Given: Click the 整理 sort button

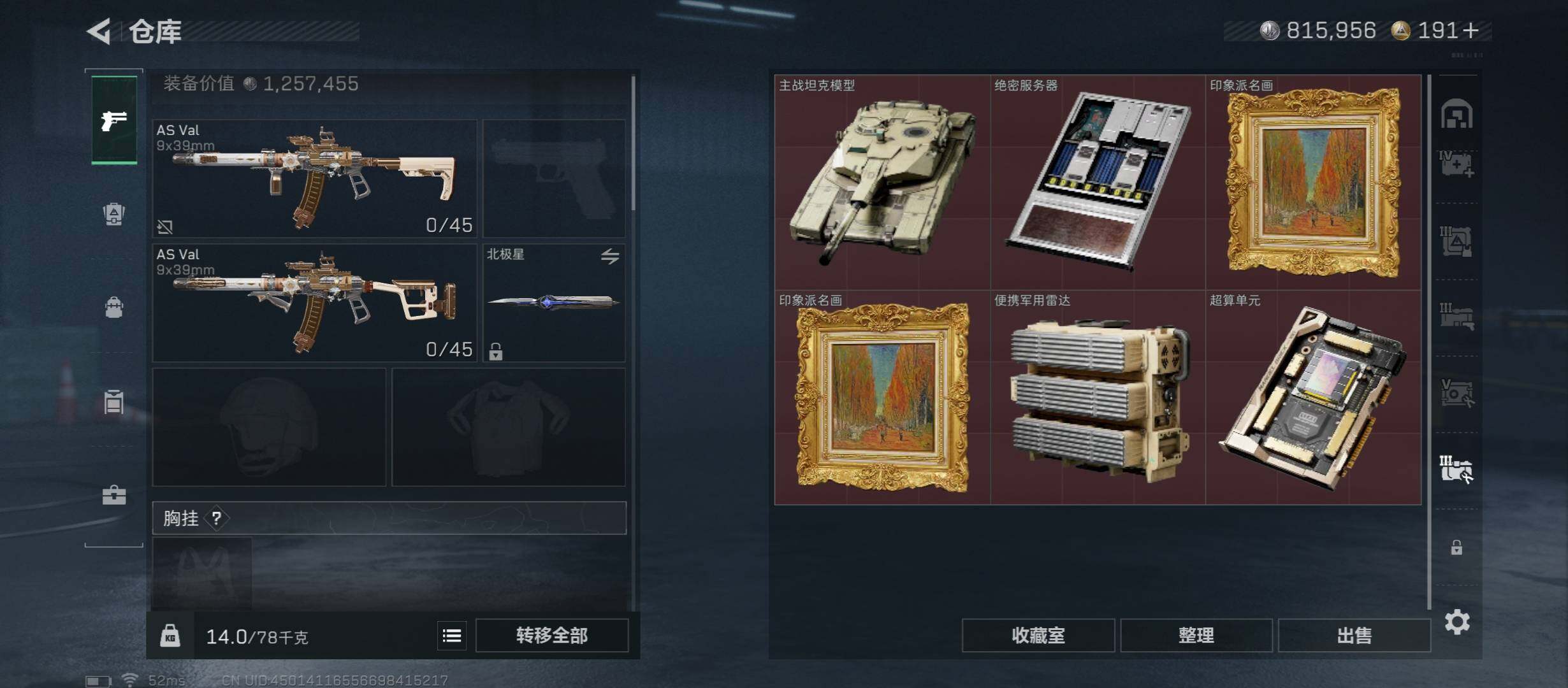Looking at the screenshot, I should click(1196, 635).
